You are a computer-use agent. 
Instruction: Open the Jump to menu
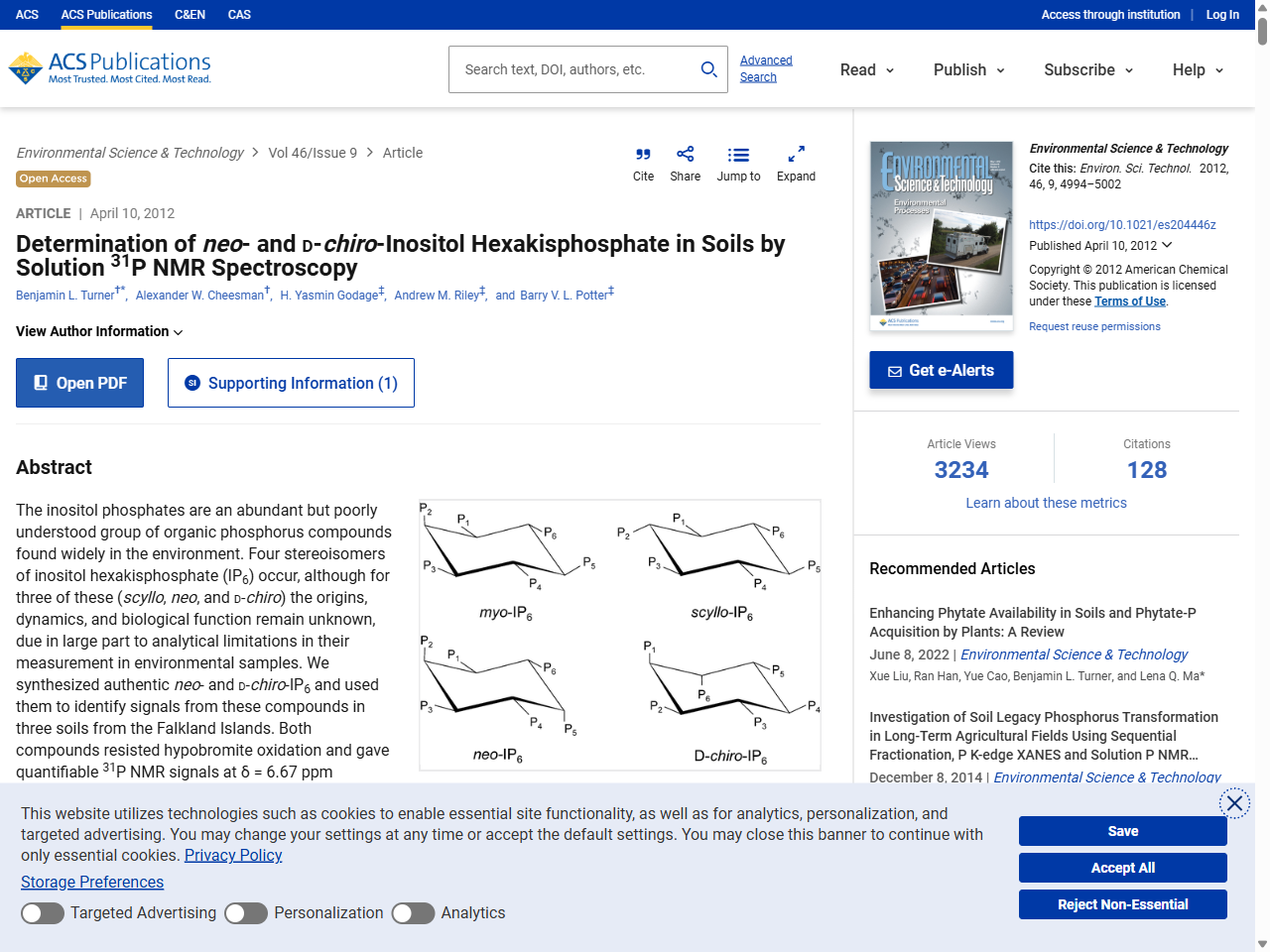[738, 164]
